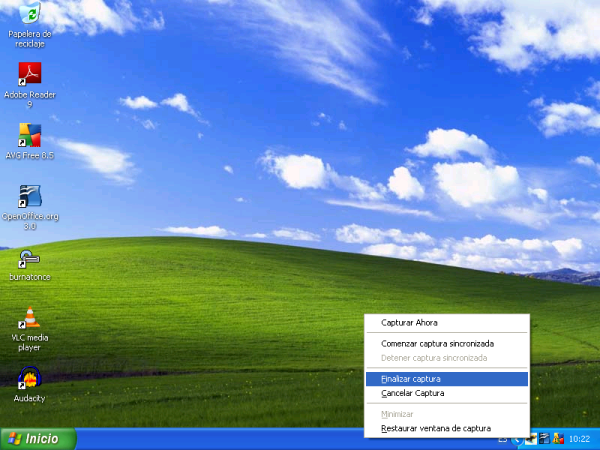Select "Restaurar ventana de captura" menu item
Image resolution: width=600 pixels, height=450 pixels.
click(x=436, y=428)
